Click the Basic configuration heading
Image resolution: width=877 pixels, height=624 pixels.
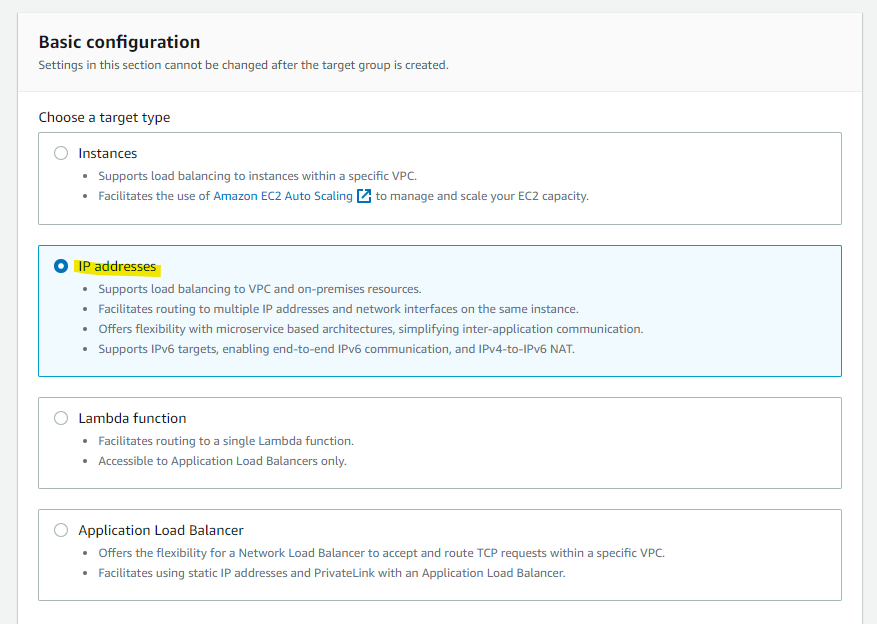(x=119, y=42)
